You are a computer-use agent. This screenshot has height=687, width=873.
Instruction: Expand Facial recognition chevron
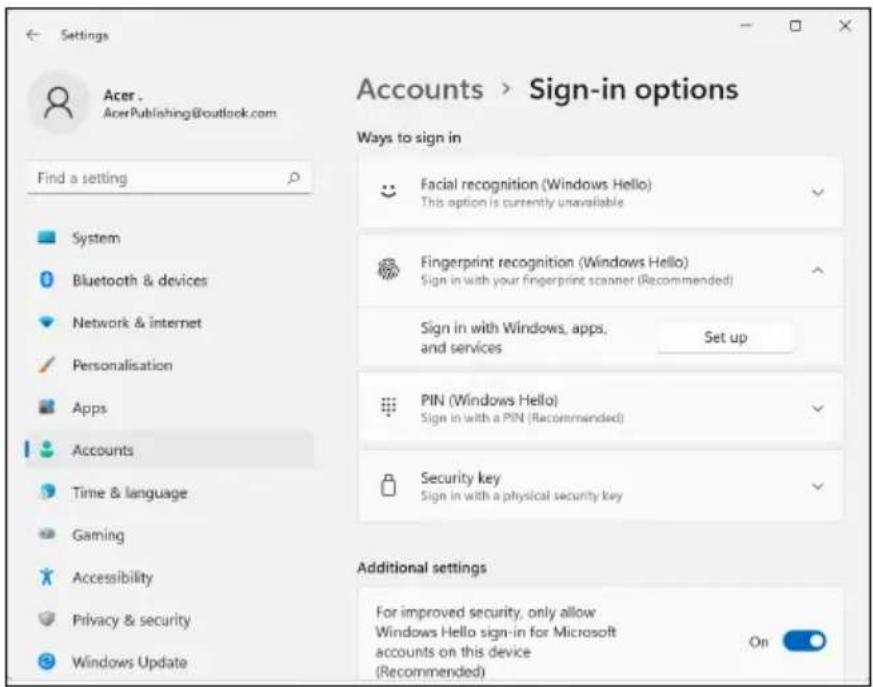[817, 193]
